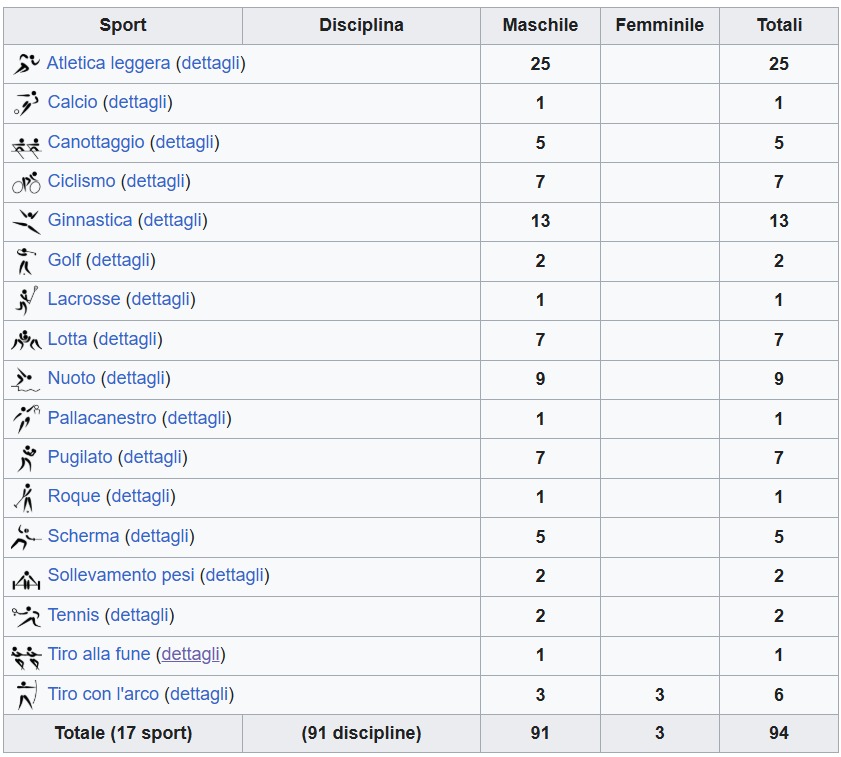Click the Maschile column header
Screen dimensions: 841x757
[540, 25]
